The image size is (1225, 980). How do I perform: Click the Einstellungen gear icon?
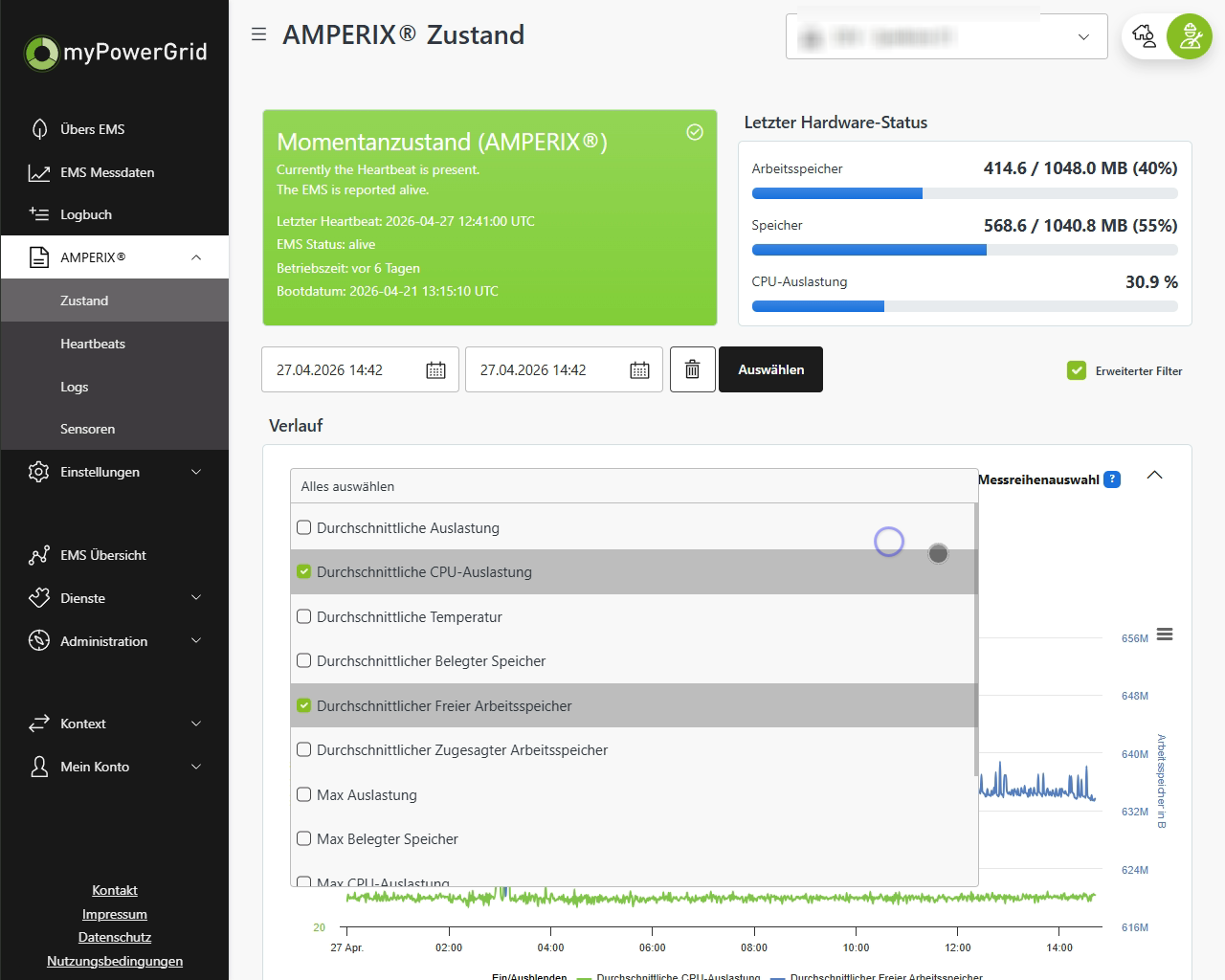pos(39,472)
